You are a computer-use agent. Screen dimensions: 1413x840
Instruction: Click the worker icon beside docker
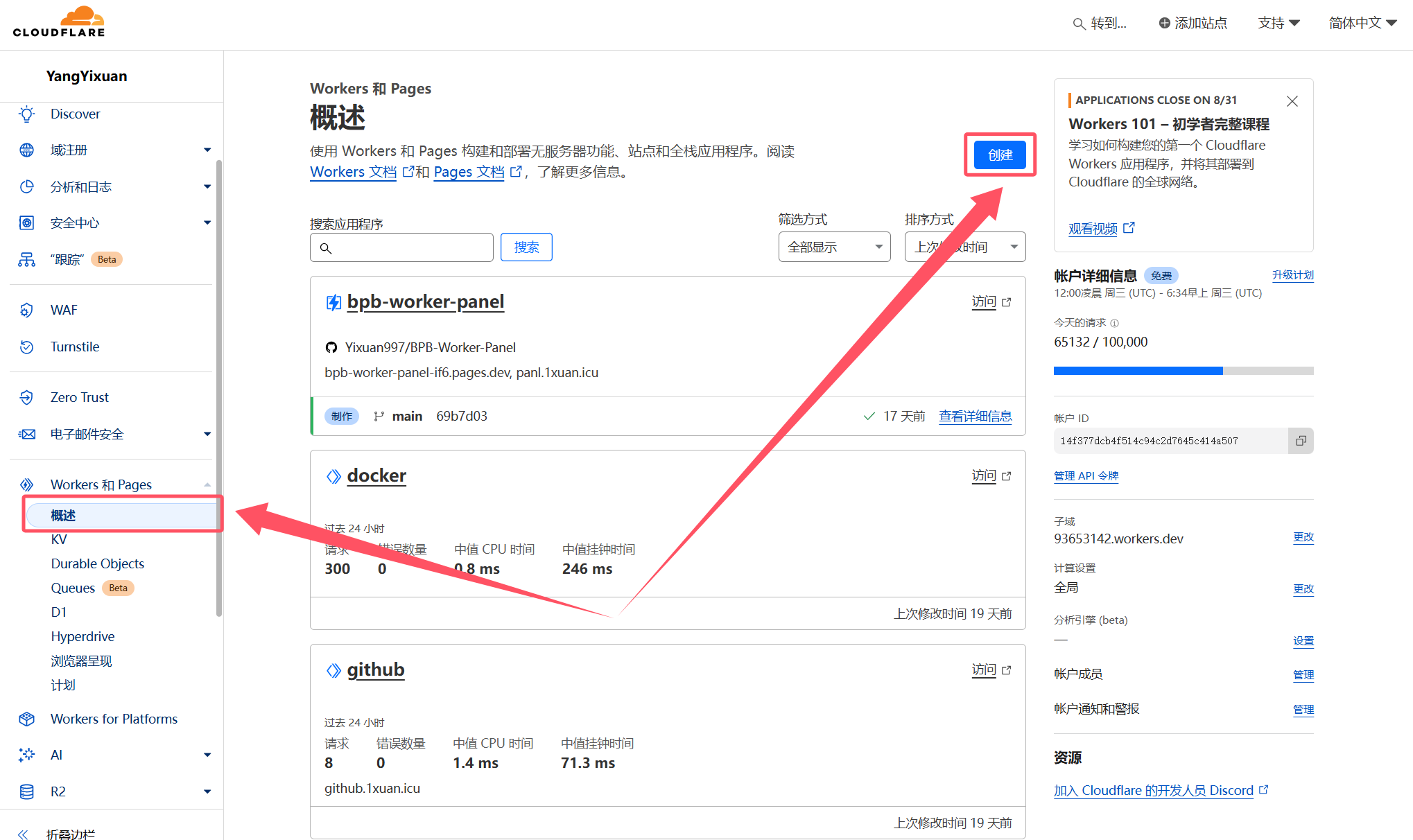[x=333, y=476]
